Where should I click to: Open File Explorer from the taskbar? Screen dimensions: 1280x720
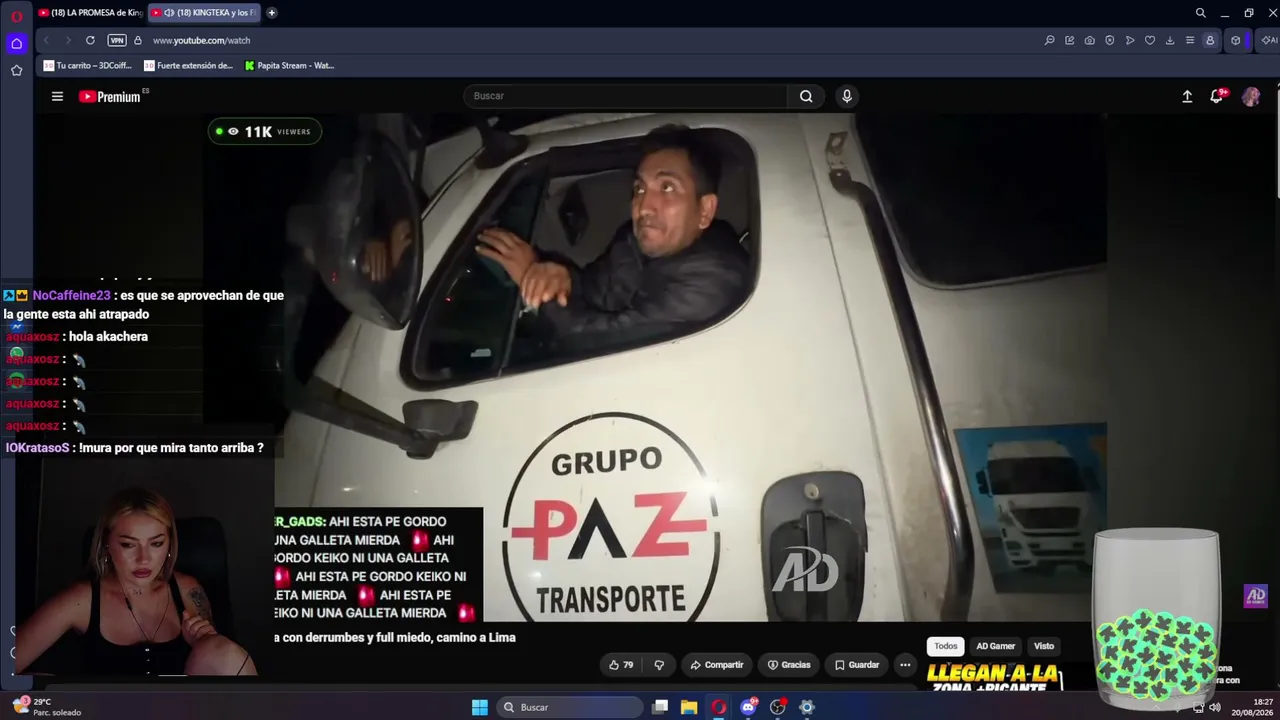689,707
